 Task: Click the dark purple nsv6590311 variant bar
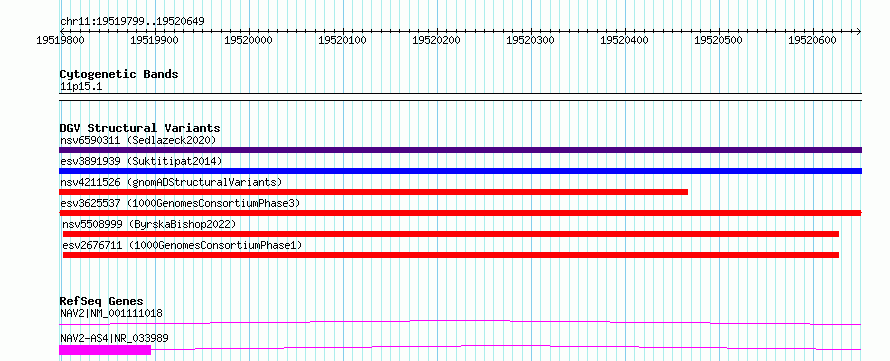[x=460, y=150]
